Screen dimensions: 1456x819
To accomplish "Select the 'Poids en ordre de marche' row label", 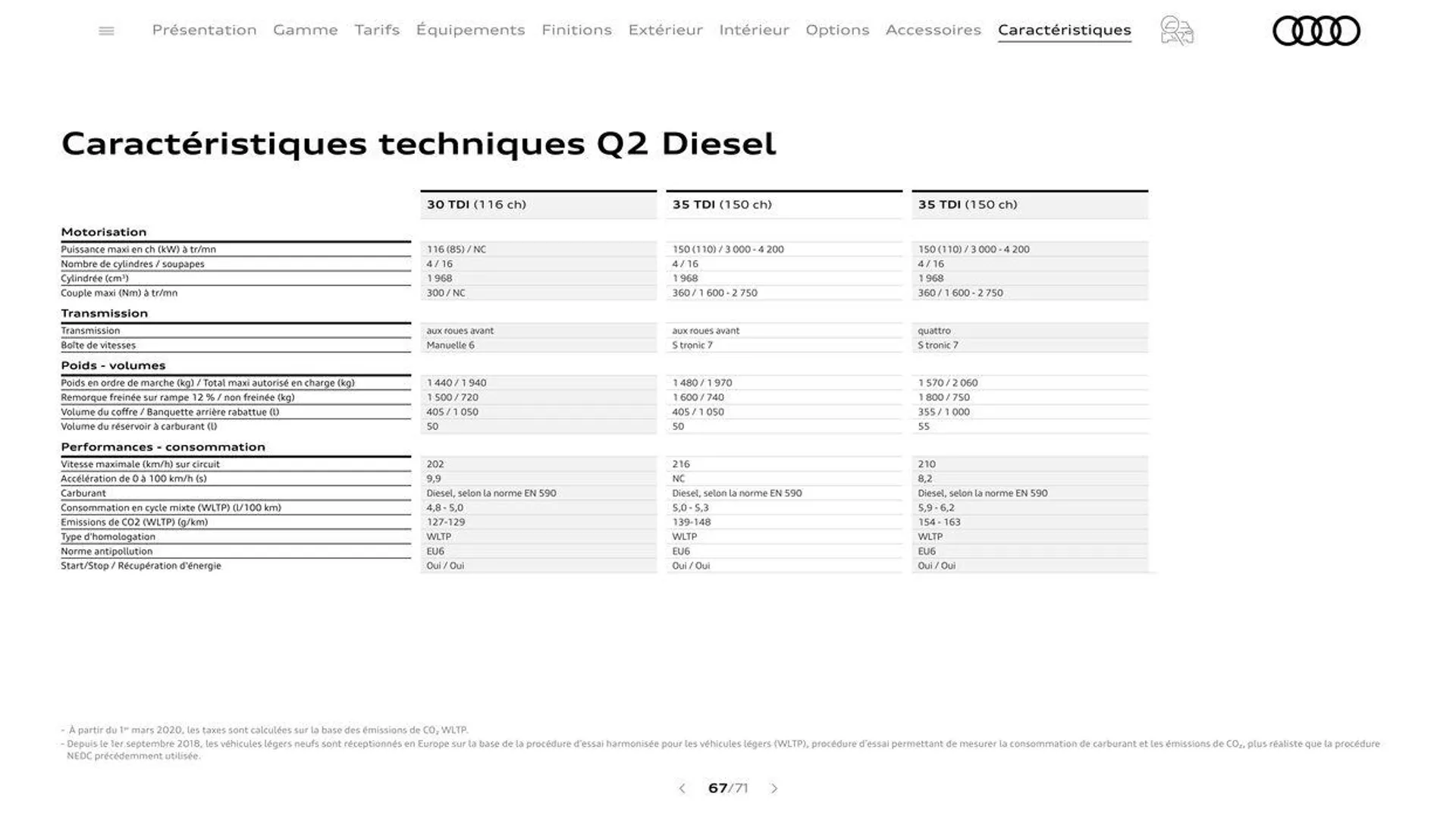I will coord(208,383).
